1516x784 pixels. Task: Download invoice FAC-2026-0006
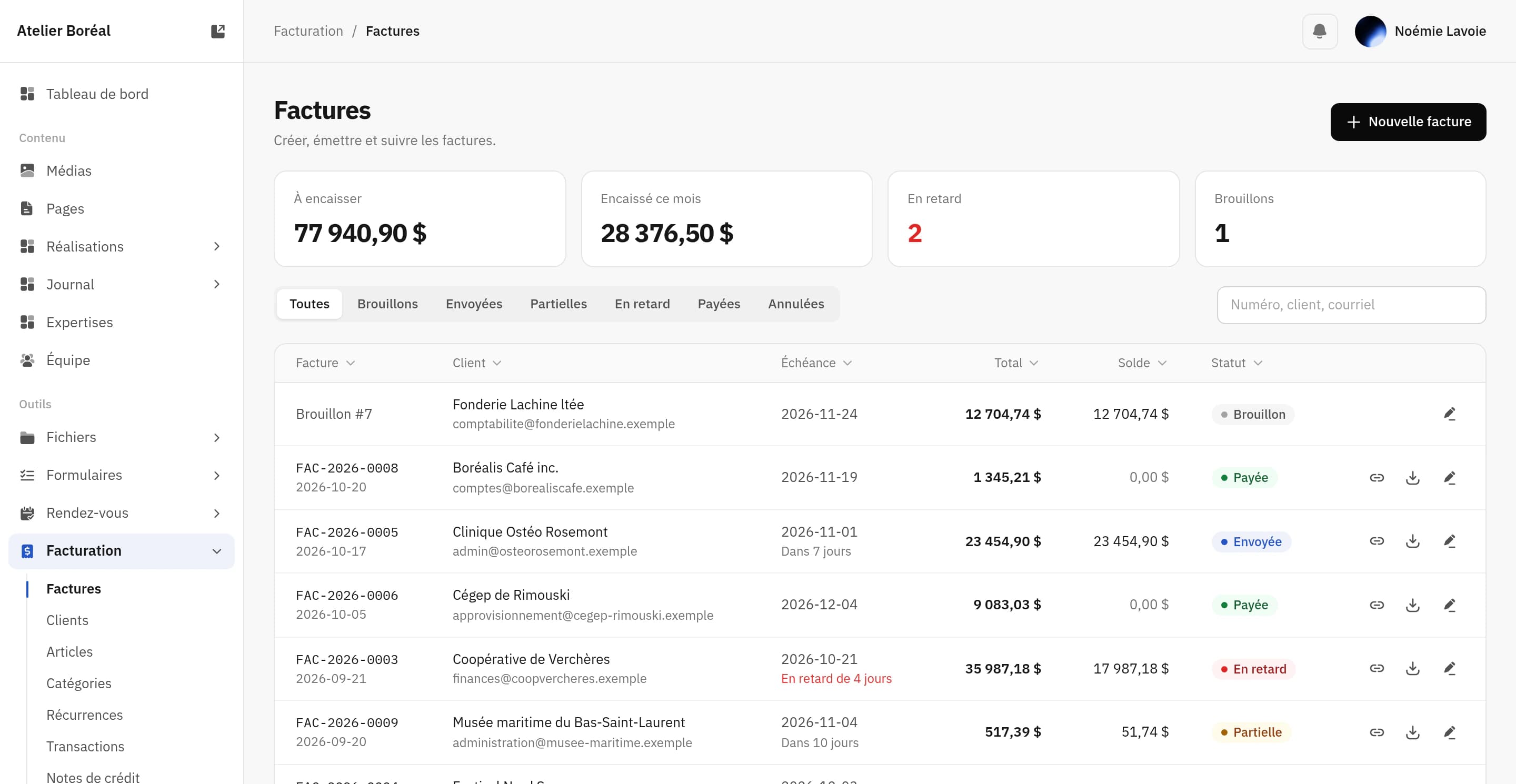pyautogui.click(x=1412, y=605)
